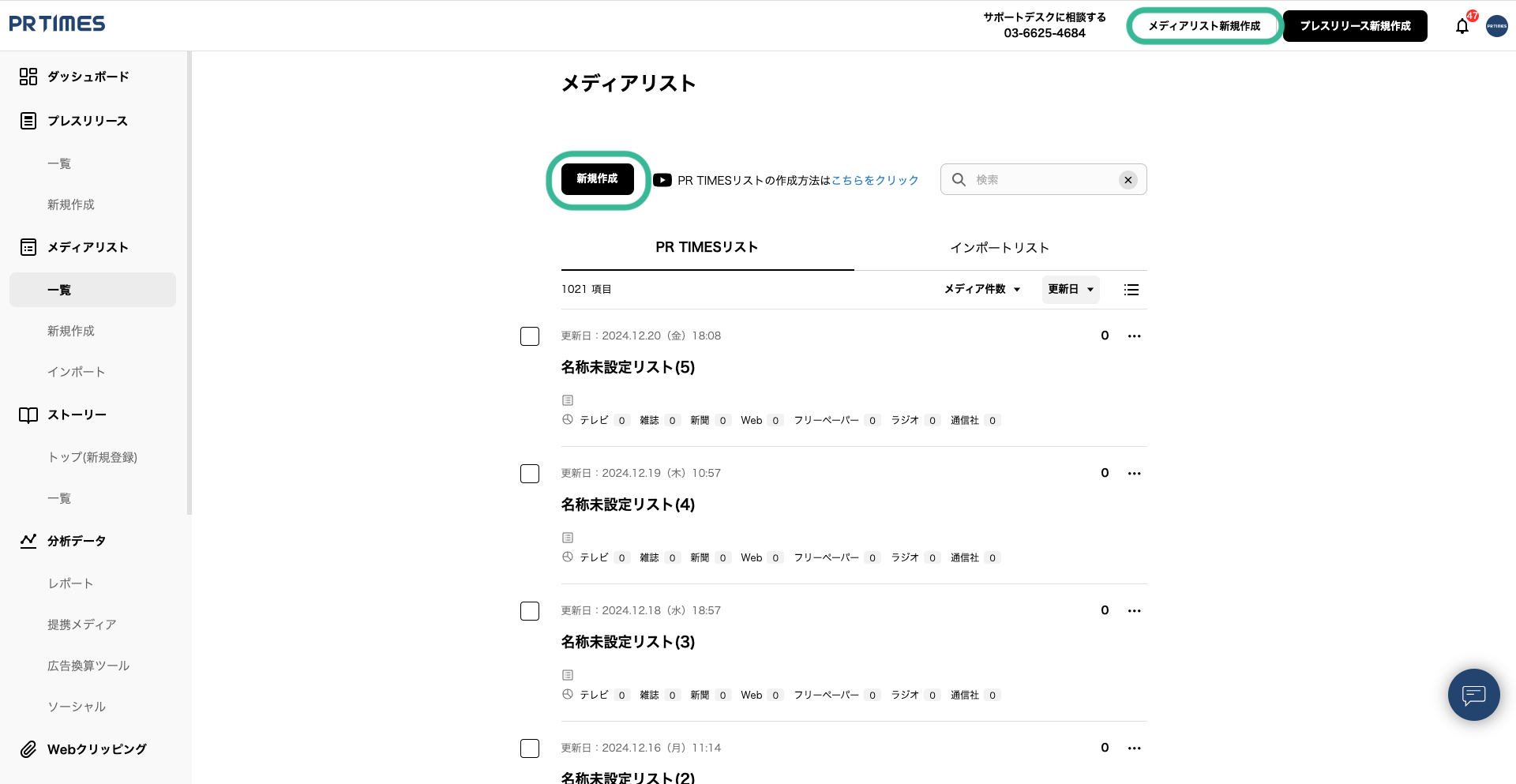Check the box for 名称未設定リスト(5)

point(530,336)
